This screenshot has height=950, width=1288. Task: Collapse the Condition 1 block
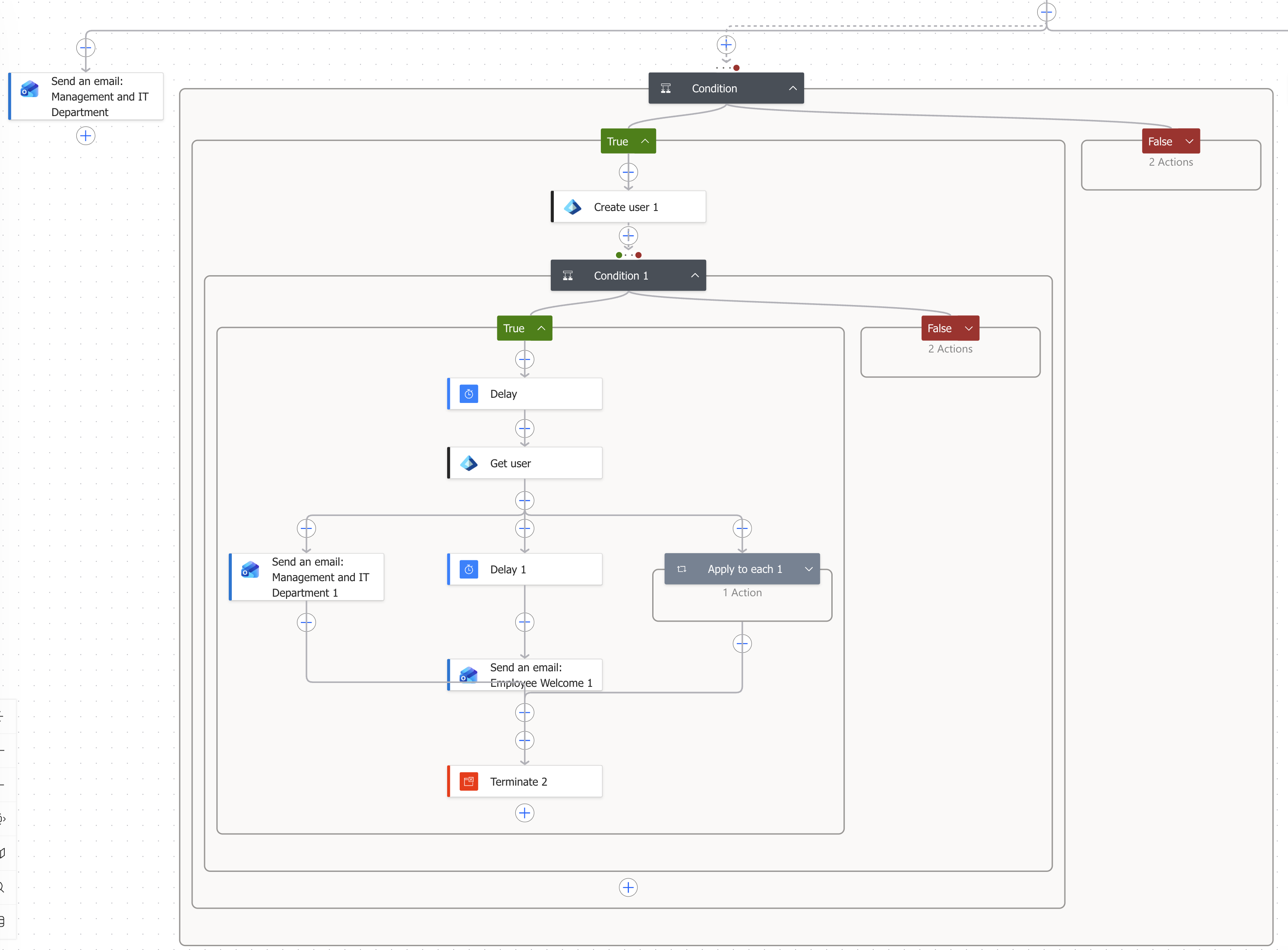[695, 275]
